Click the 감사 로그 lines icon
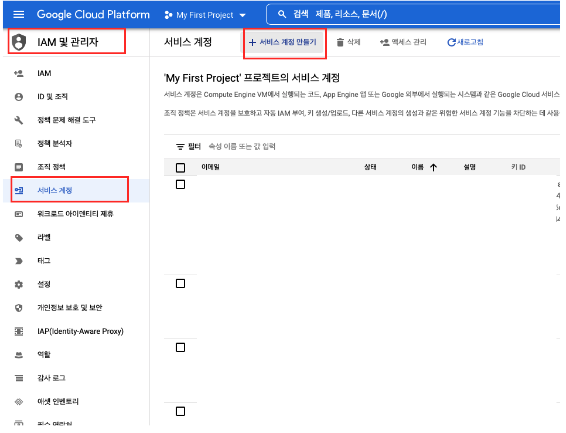Image resolution: width=566 pixels, height=433 pixels. click(19, 378)
